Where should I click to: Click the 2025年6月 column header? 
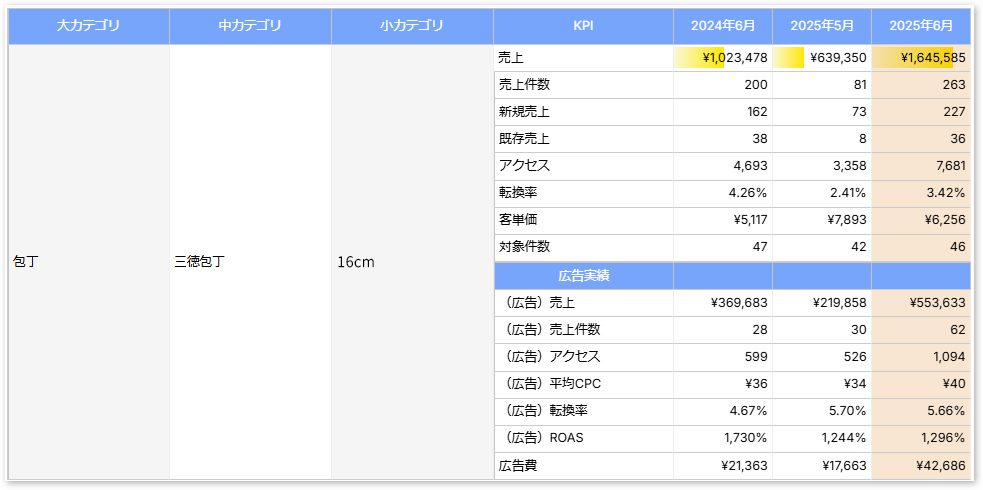(x=921, y=26)
